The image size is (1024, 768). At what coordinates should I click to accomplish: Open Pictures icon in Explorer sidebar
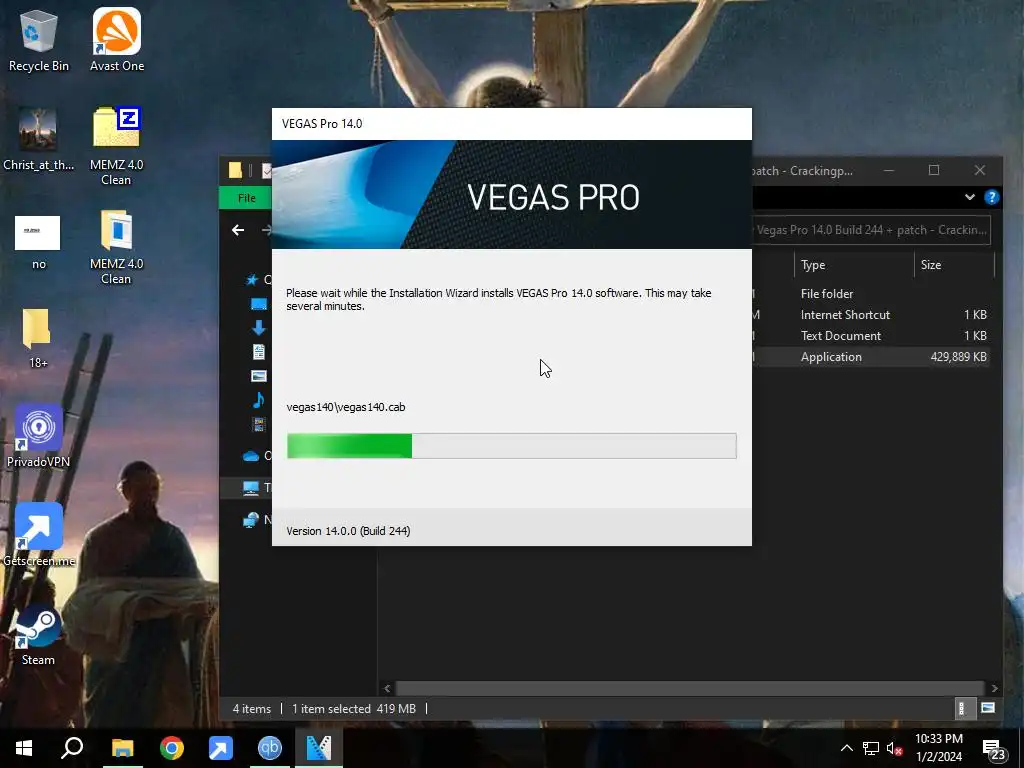pyautogui.click(x=259, y=376)
